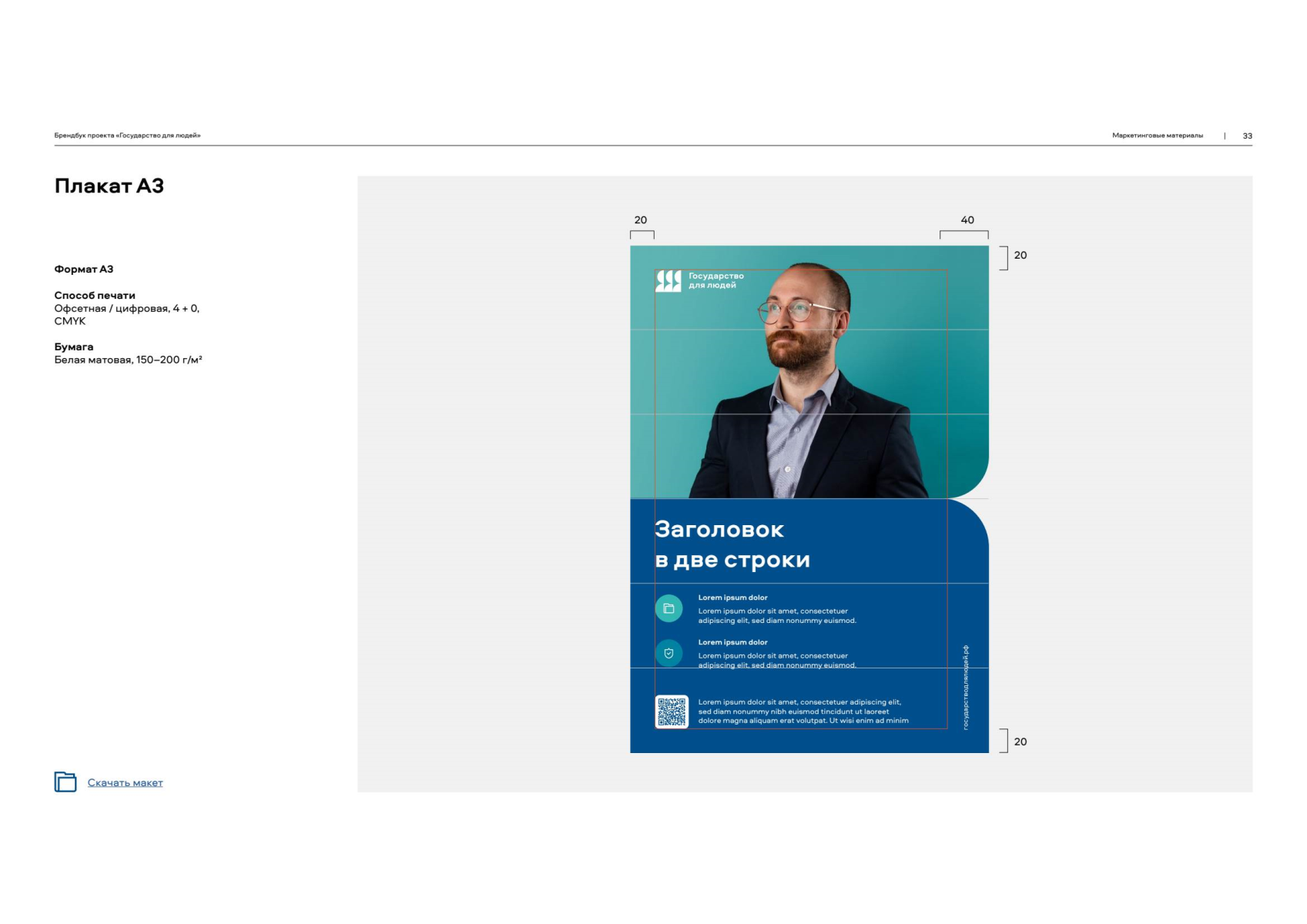The height and width of the screenshot is (924, 1307).
Task: Select the Плакат А3 page title
Action: tap(109, 186)
